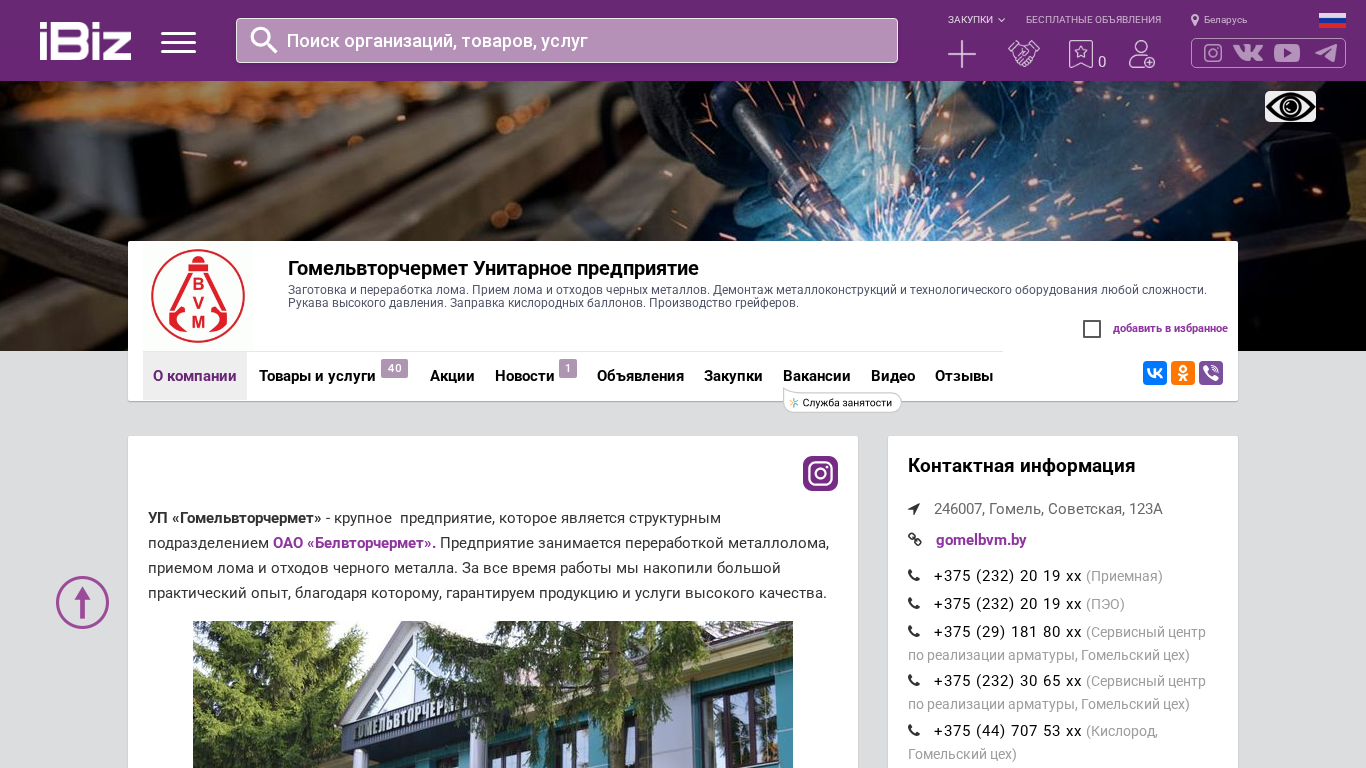1366x768 pixels.
Task: Check the 'добавить в избранное' checkbox
Action: [x=1092, y=329]
